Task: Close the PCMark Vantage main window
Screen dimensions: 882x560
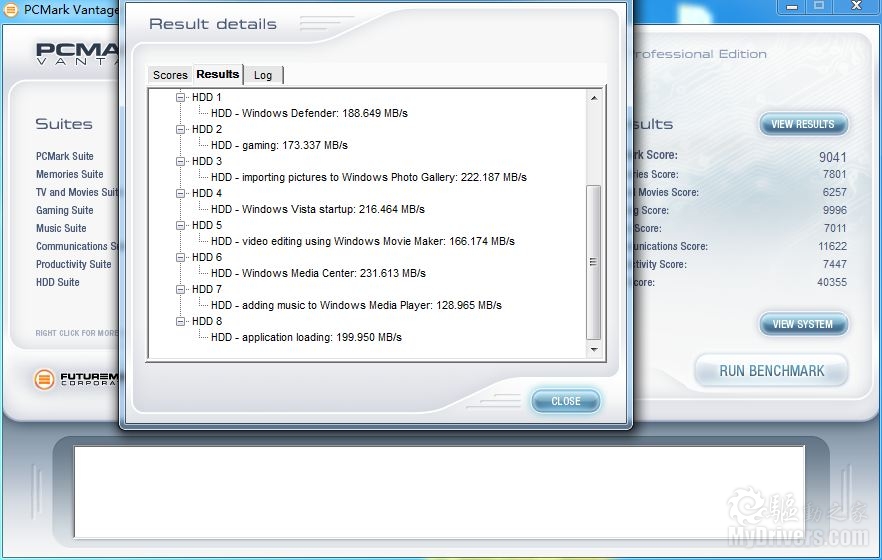Action: [x=856, y=6]
